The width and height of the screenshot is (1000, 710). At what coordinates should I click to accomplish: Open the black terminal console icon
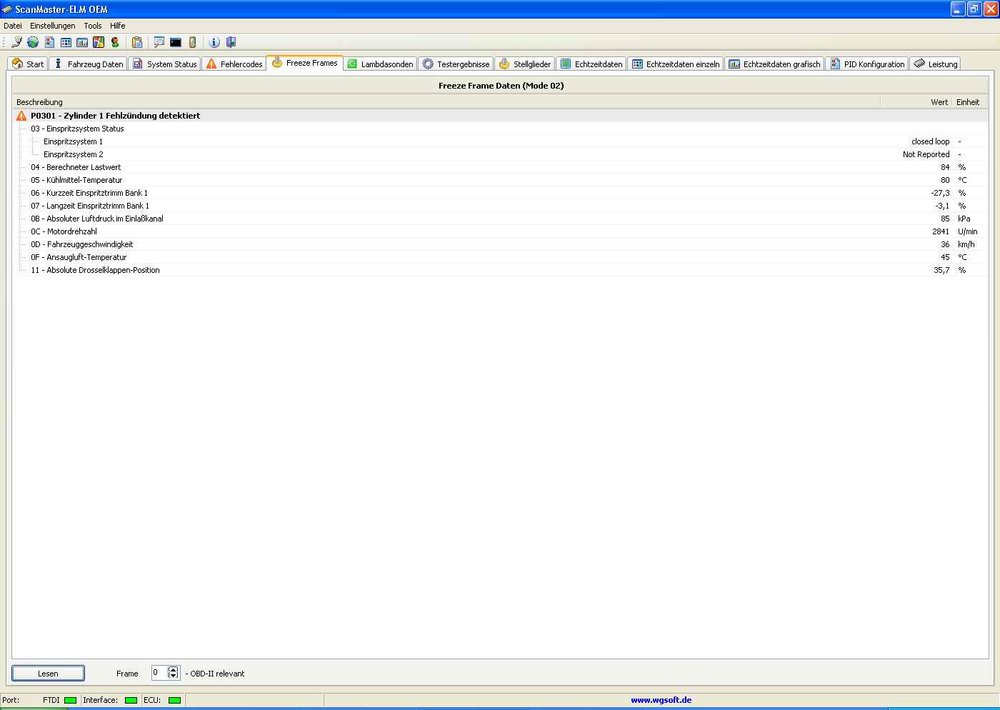pos(175,42)
